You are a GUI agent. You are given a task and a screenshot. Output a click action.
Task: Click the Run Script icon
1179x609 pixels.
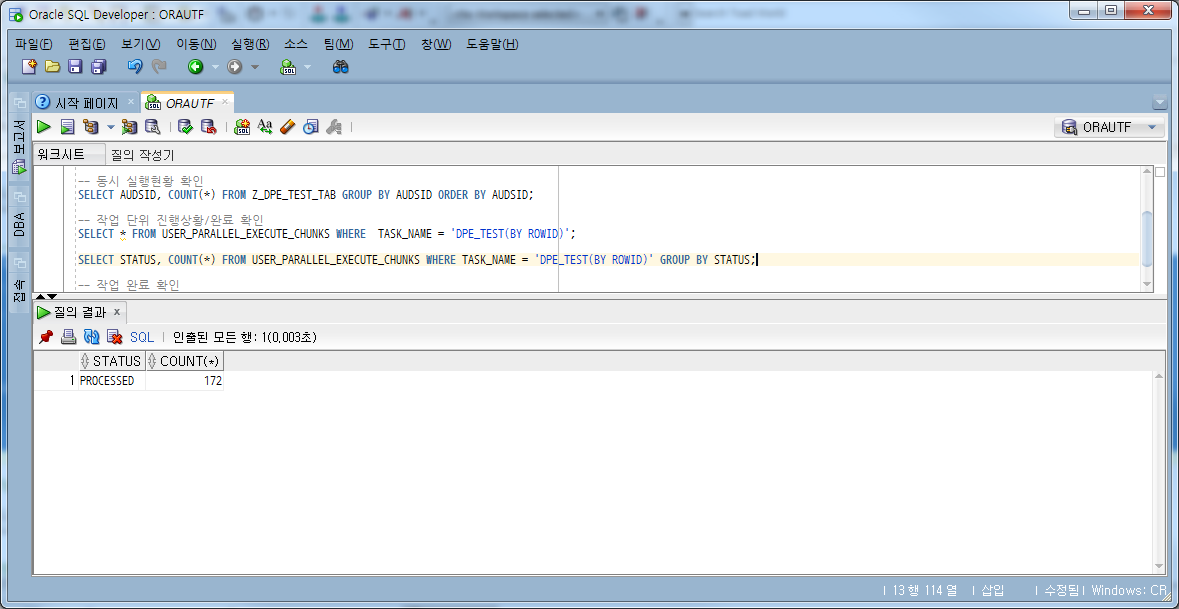tap(68, 127)
